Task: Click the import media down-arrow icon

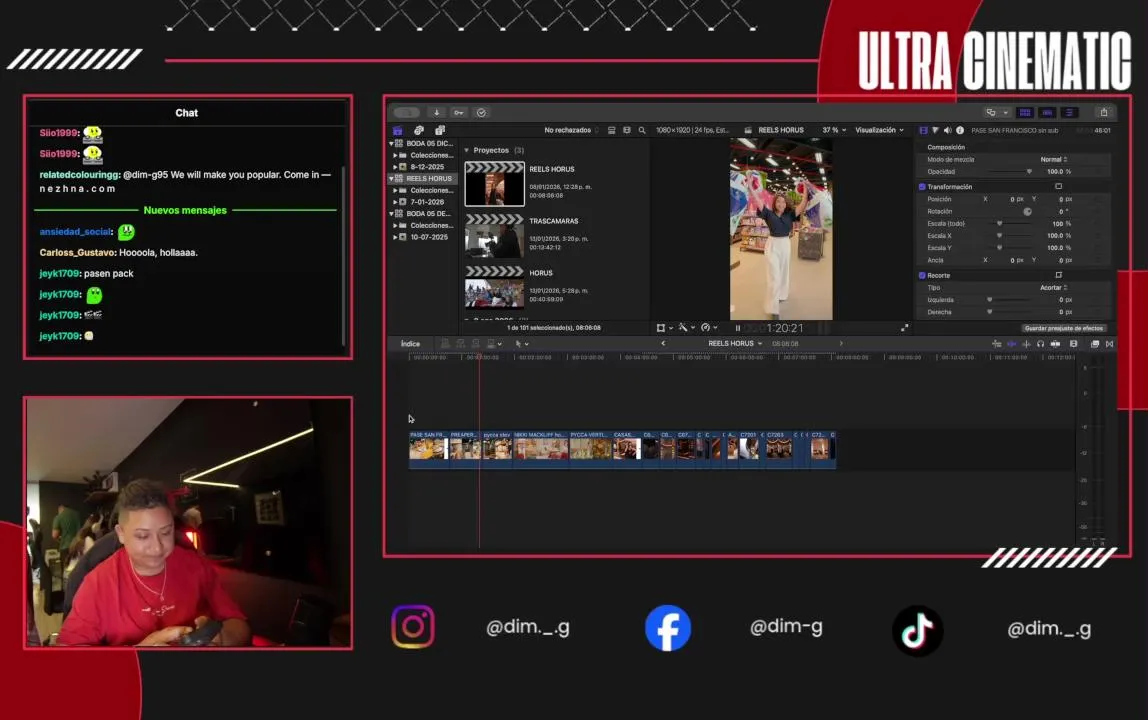Action: click(x=436, y=113)
